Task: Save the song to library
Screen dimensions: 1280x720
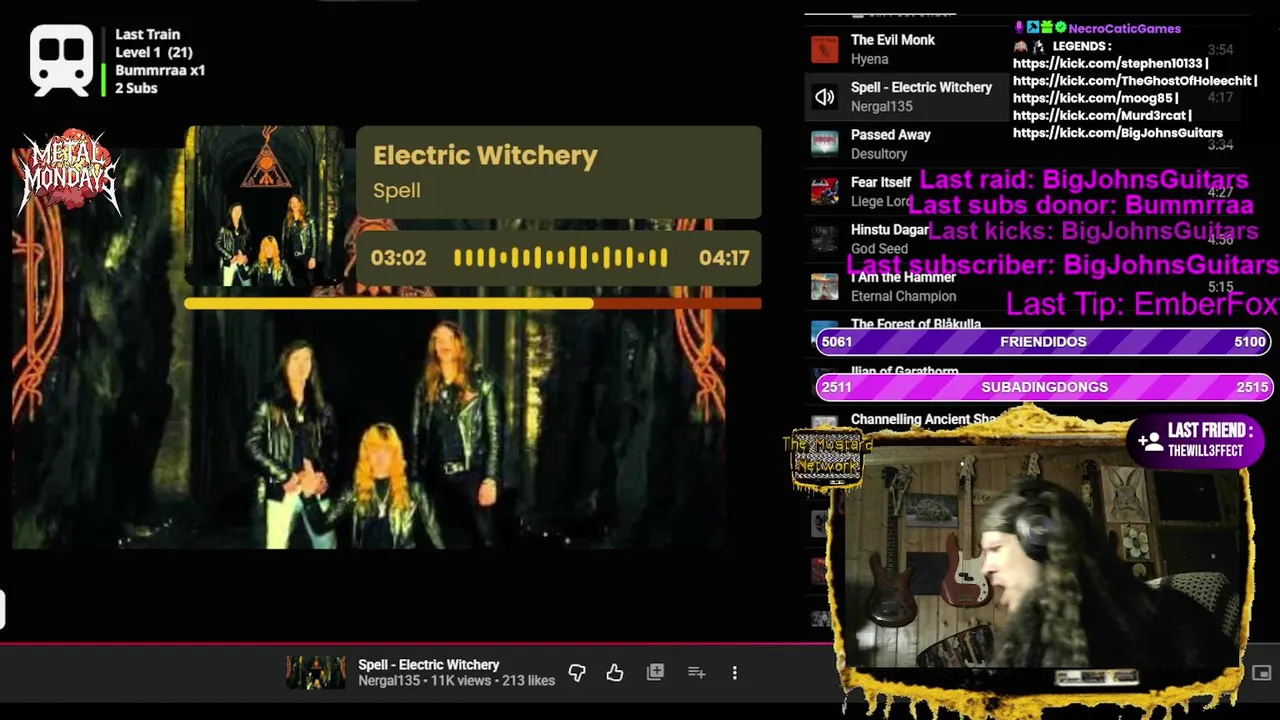Action: 655,673
